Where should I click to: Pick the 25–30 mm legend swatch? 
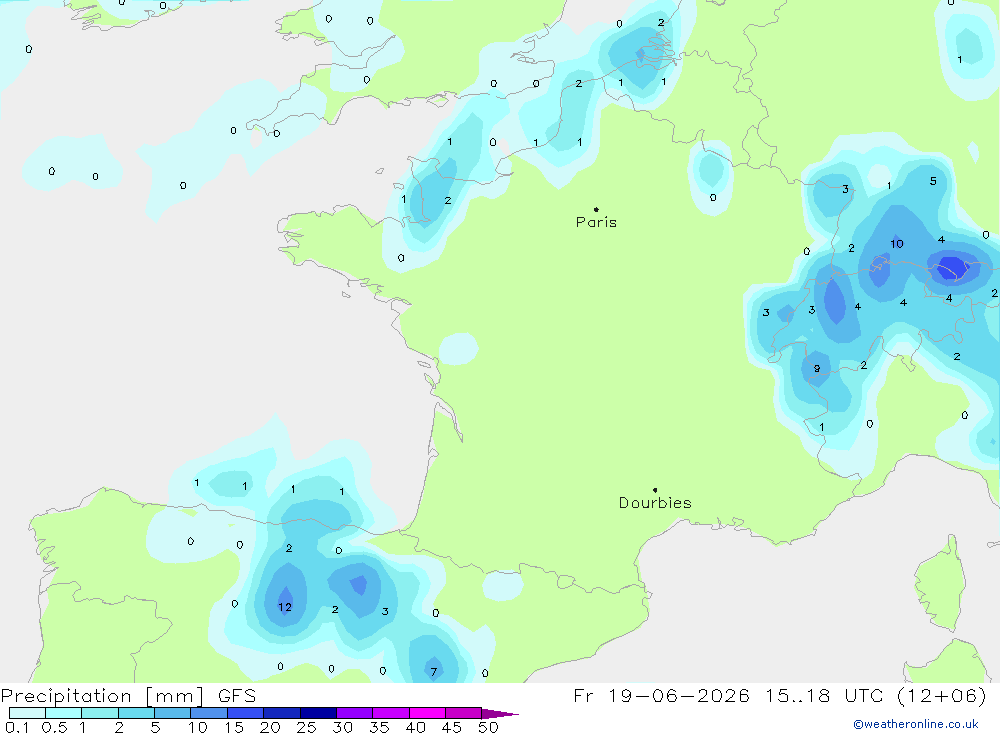click(318, 713)
